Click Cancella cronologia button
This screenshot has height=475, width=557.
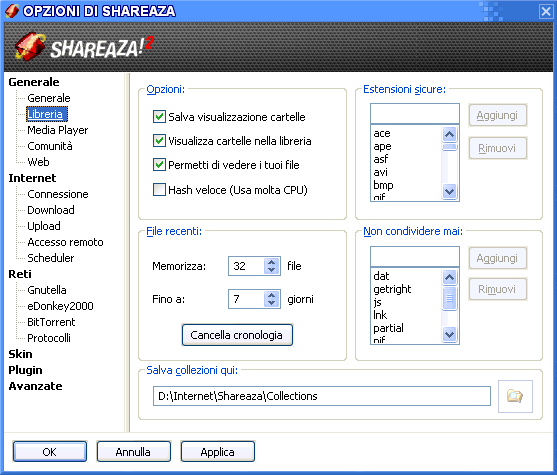pyautogui.click(x=237, y=335)
